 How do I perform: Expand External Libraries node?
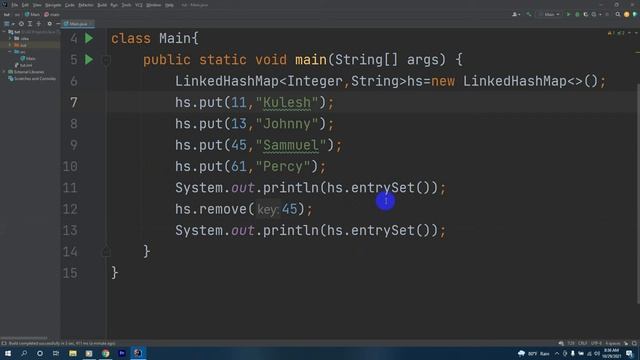click(4, 72)
